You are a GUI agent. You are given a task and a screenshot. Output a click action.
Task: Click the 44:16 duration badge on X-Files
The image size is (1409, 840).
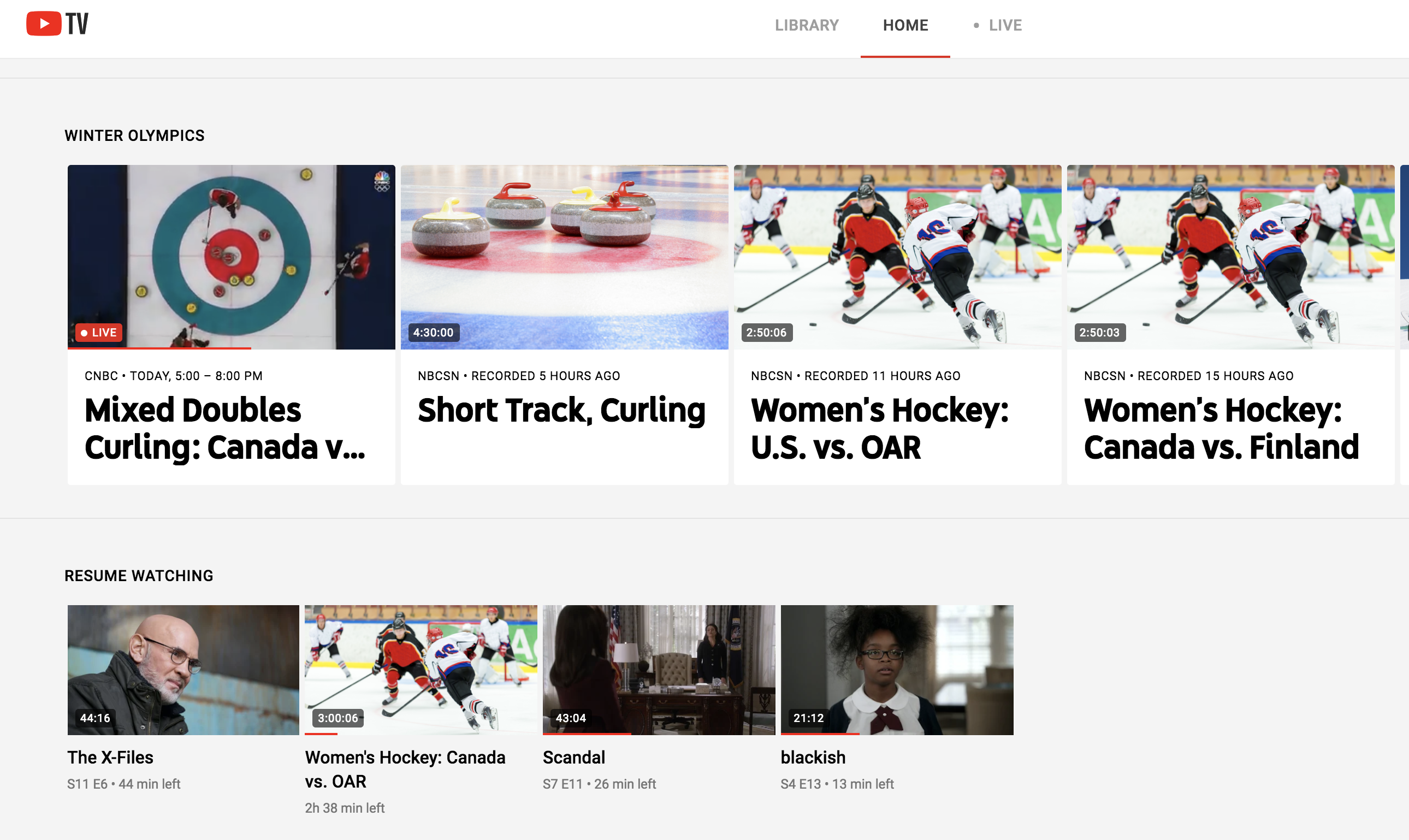coord(95,718)
